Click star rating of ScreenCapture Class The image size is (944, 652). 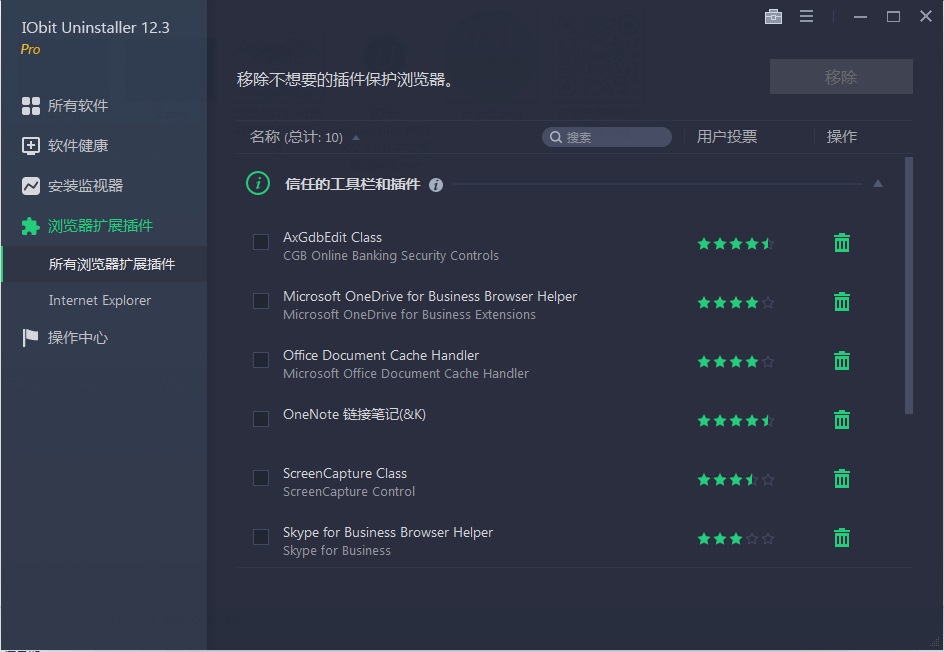735,480
